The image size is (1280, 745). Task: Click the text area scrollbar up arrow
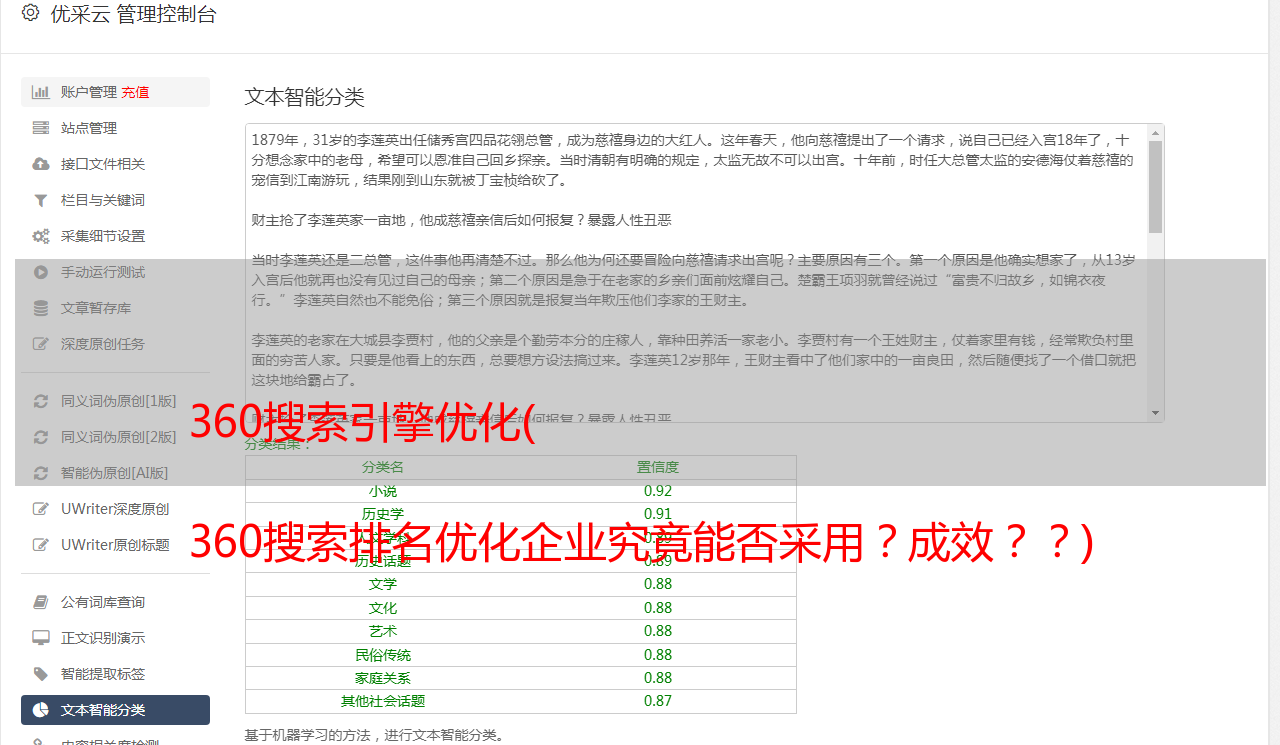[1155, 133]
